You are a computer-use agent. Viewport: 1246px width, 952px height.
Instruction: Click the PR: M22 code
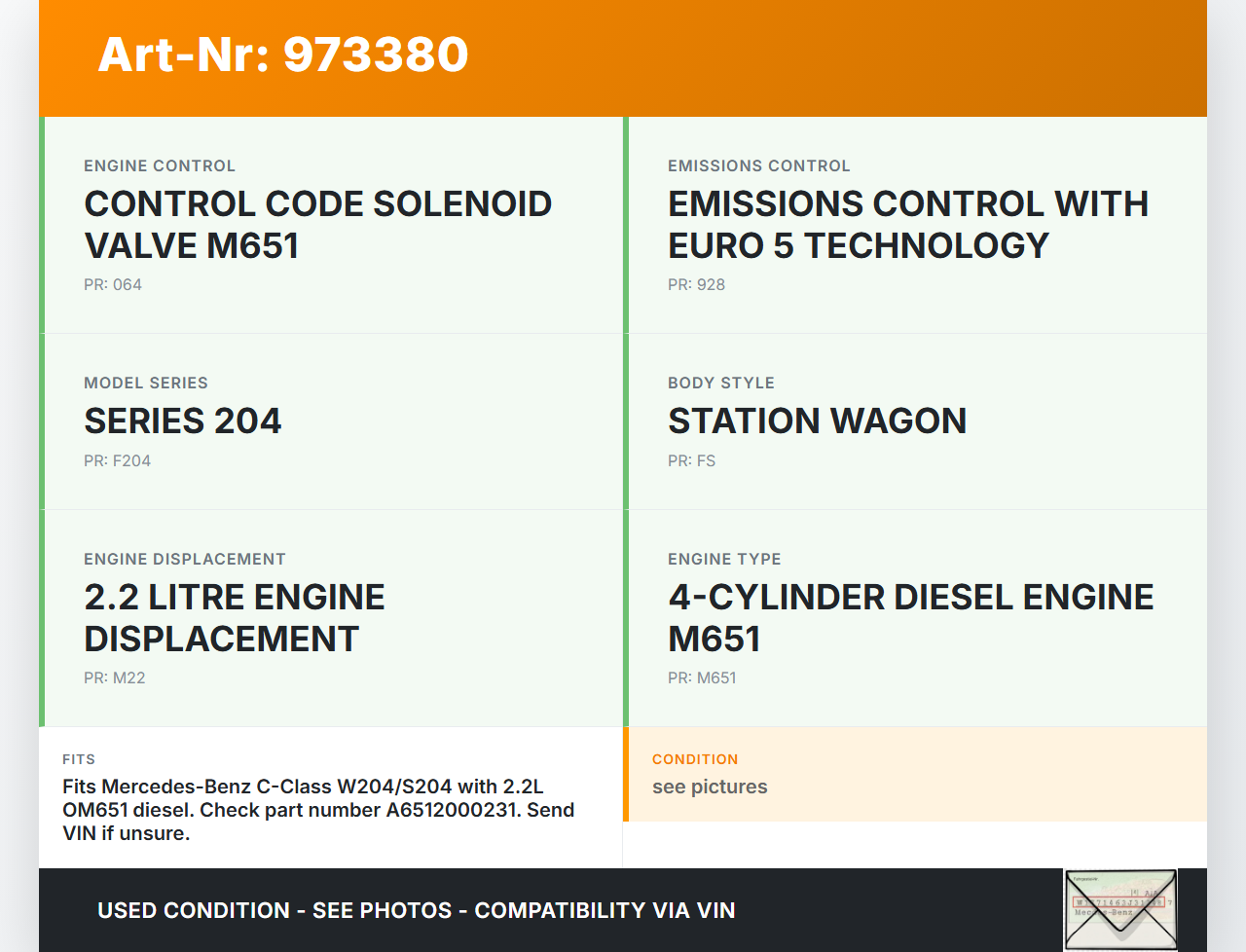[114, 678]
